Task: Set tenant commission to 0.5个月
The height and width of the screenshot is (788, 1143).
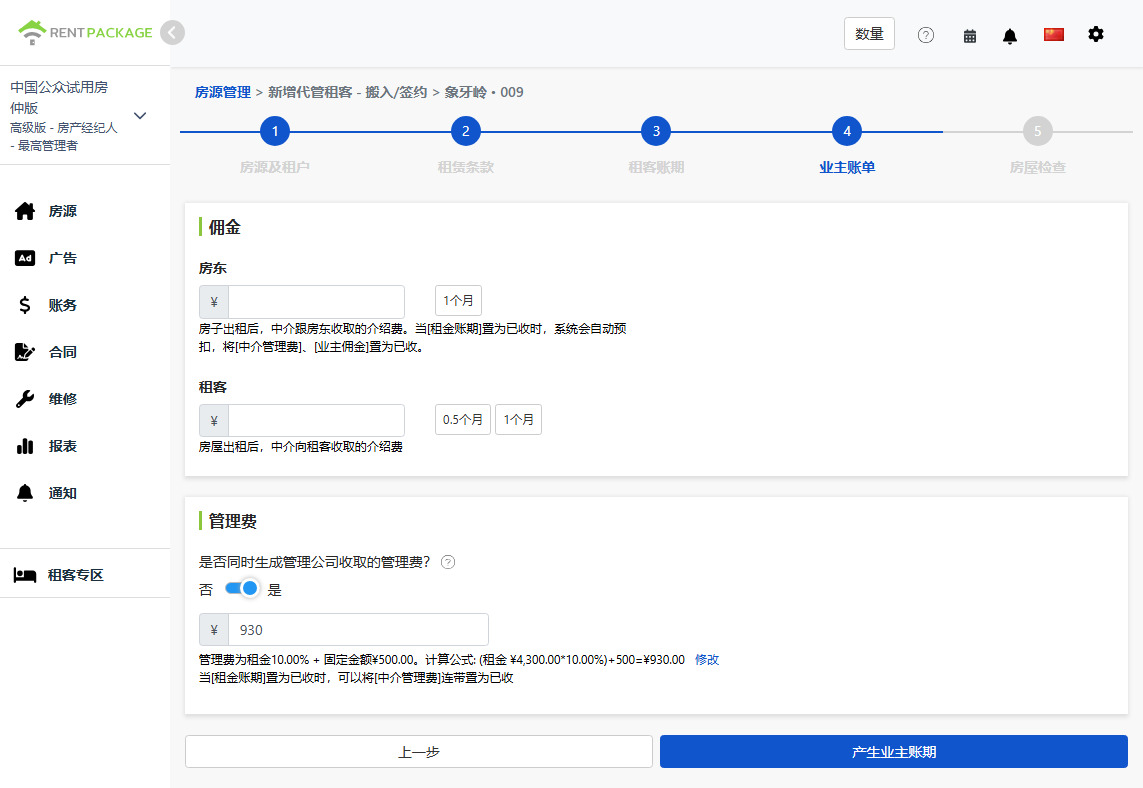Action: click(x=463, y=420)
